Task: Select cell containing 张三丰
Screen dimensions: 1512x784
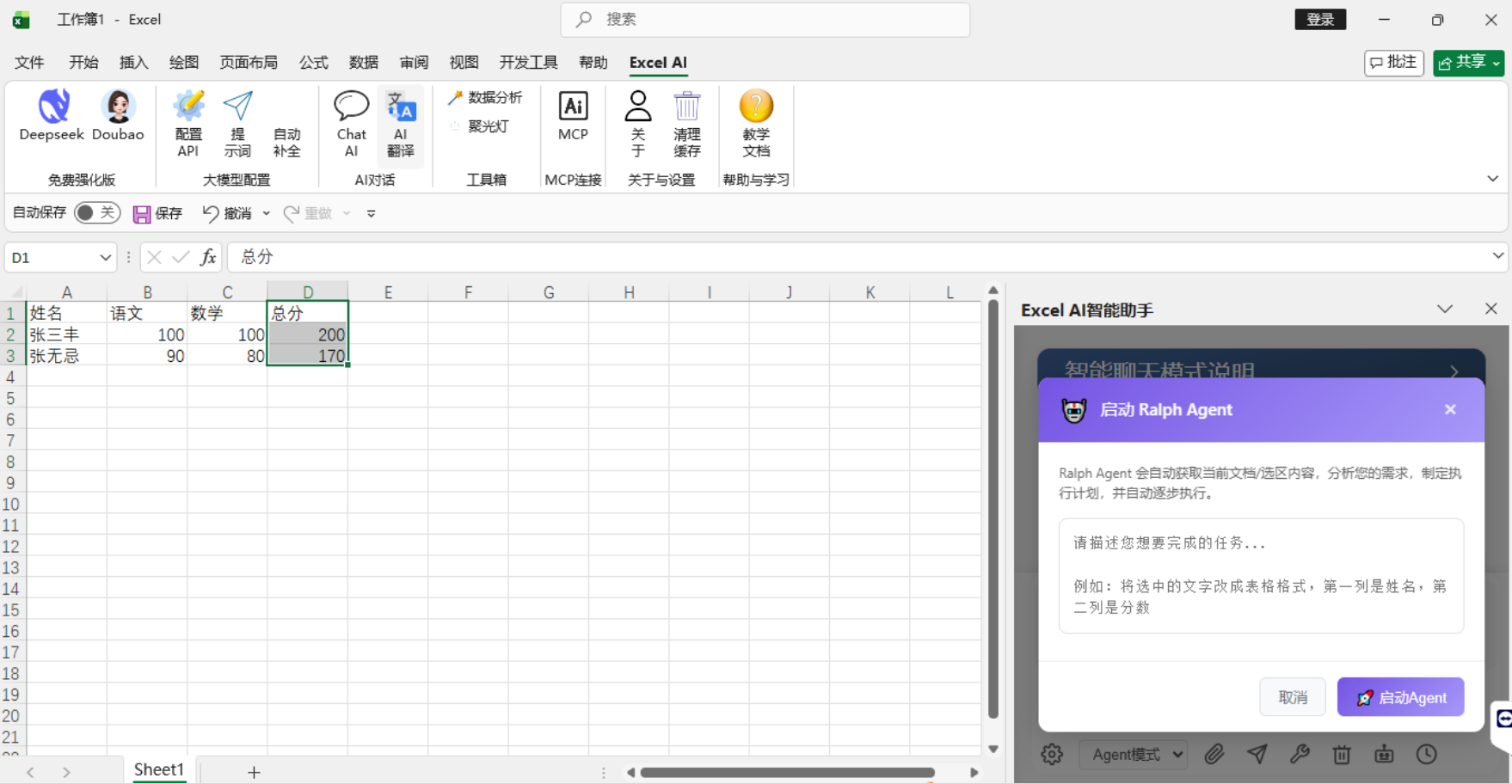Action: pyautogui.click(x=66, y=334)
